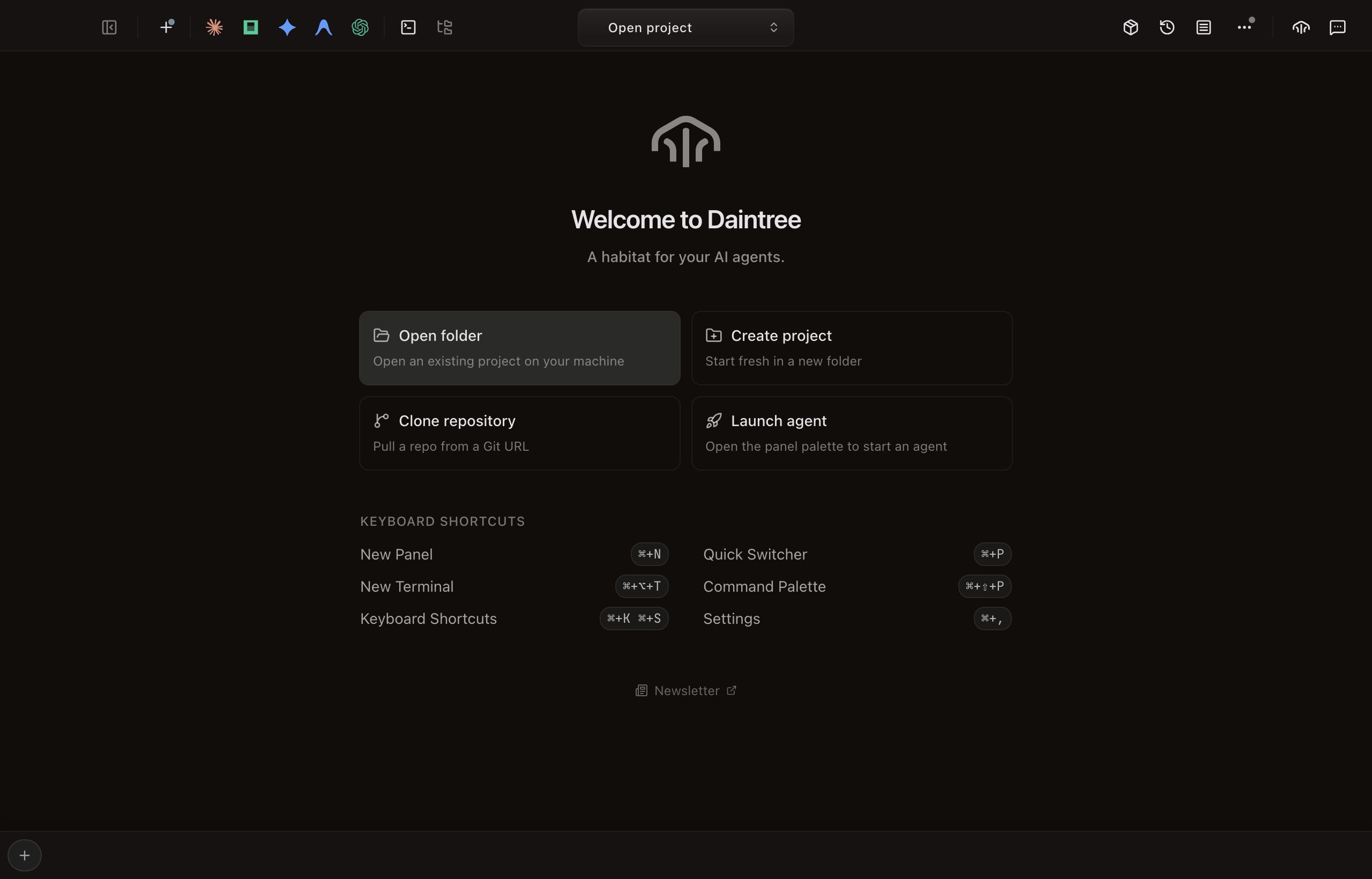The width and height of the screenshot is (1372, 879).
Task: Click the plus new panel icon in top toolbar
Action: (x=166, y=27)
